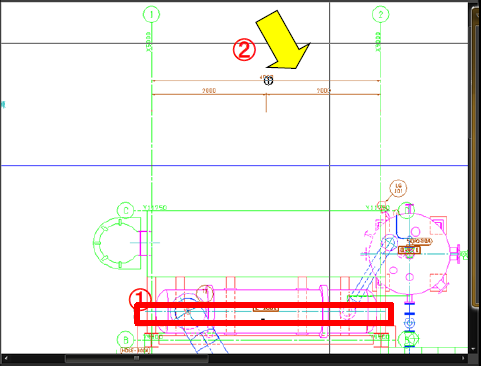
Task: Select the blue valve symbol below the vessel
Action: coord(409,323)
